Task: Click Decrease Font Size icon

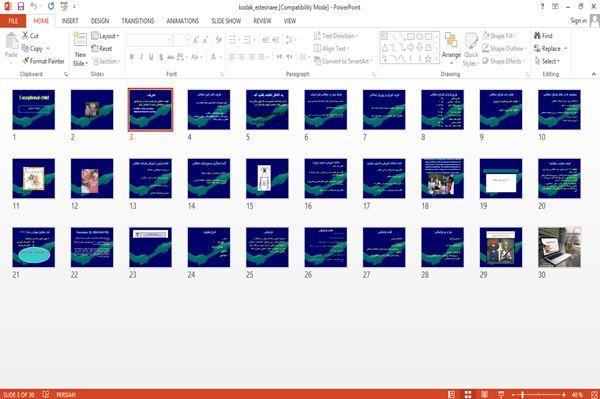Action: click(x=205, y=40)
